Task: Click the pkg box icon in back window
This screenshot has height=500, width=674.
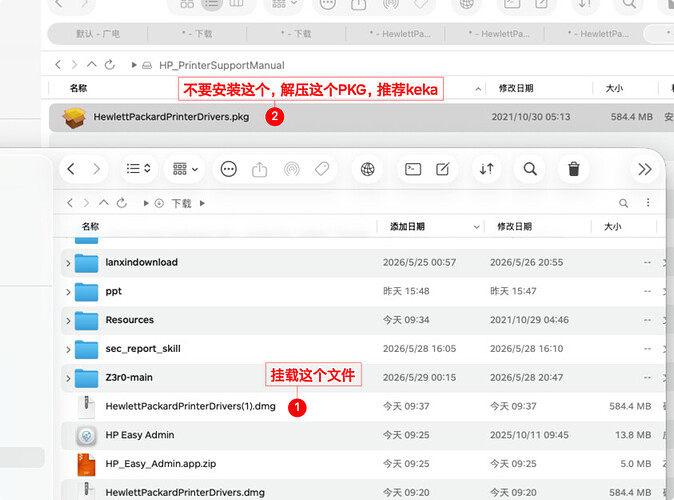Action: pos(74,117)
